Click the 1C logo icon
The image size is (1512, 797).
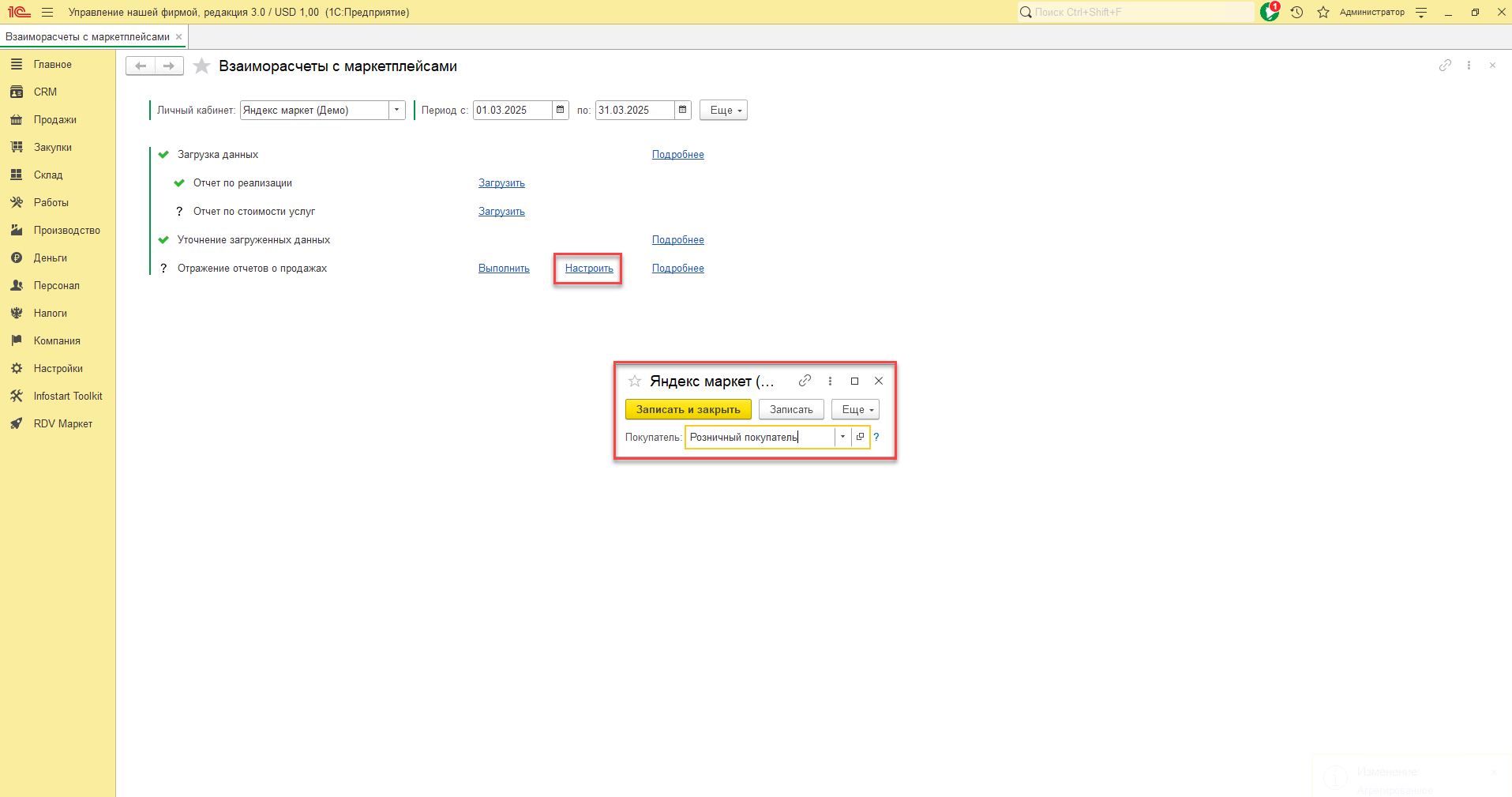pos(19,12)
